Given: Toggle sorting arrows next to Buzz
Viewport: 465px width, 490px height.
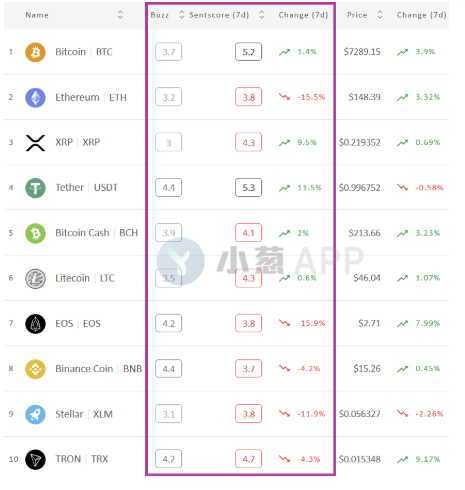Looking at the screenshot, I should [182, 15].
